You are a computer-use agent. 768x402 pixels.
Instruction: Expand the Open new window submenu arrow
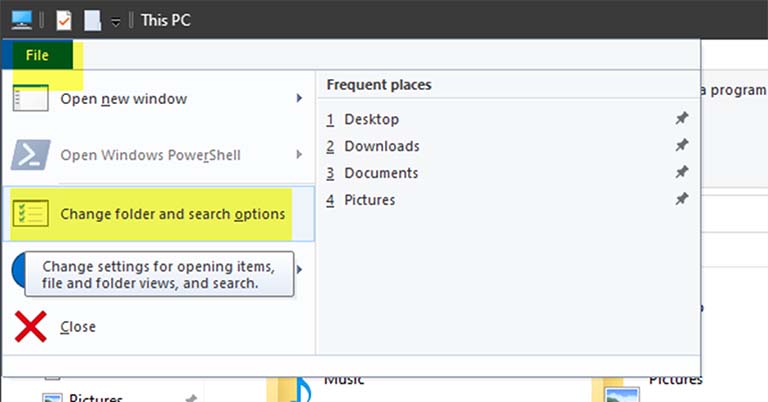(x=299, y=99)
